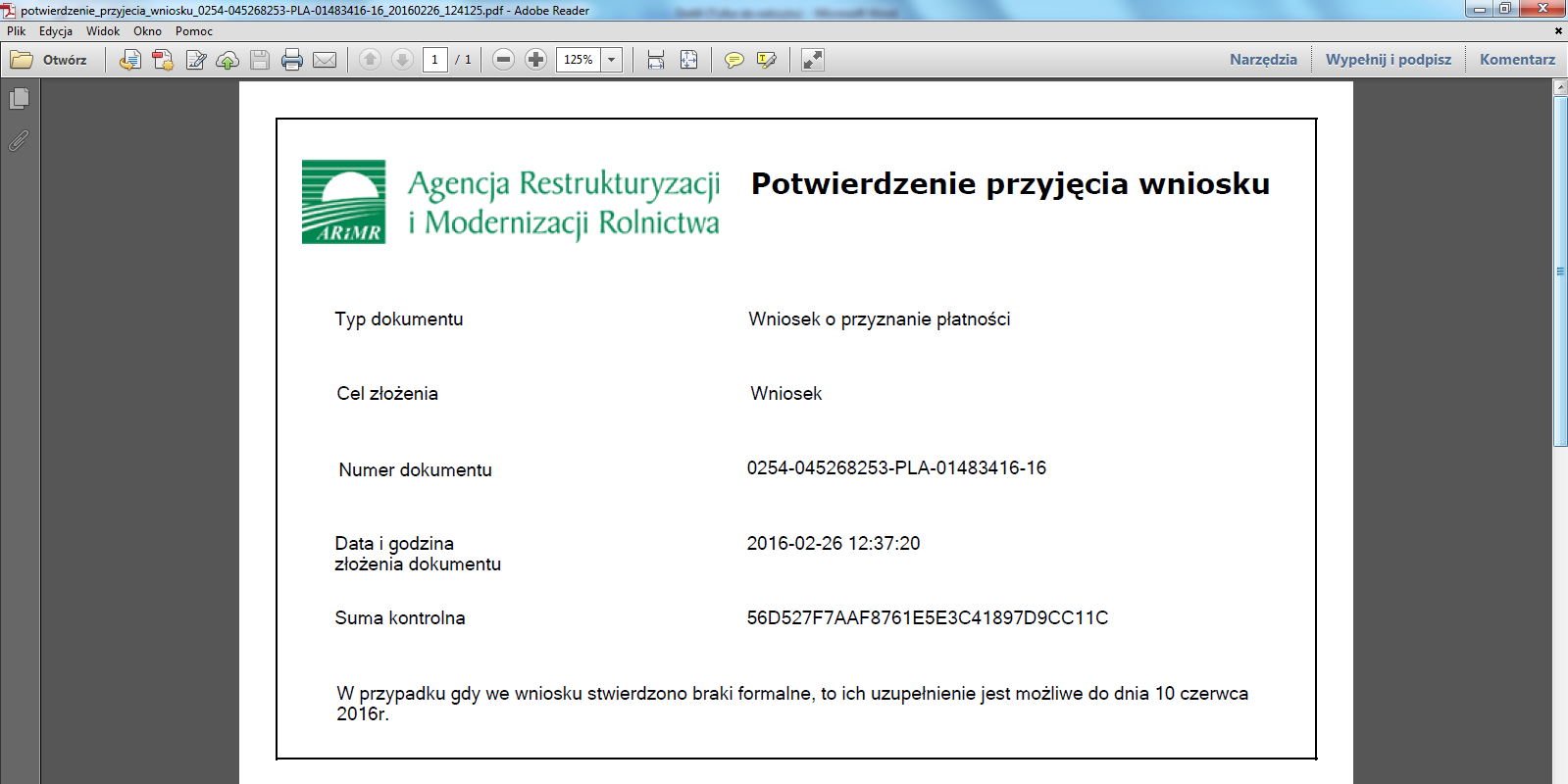Click checksum 56D527F7AAF8761E5E3C41897D9CC11C
Image resolution: width=1568 pixels, height=784 pixels.
click(928, 618)
